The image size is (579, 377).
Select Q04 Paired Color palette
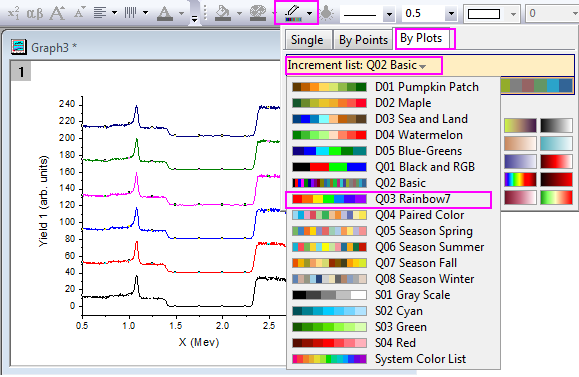point(393,215)
